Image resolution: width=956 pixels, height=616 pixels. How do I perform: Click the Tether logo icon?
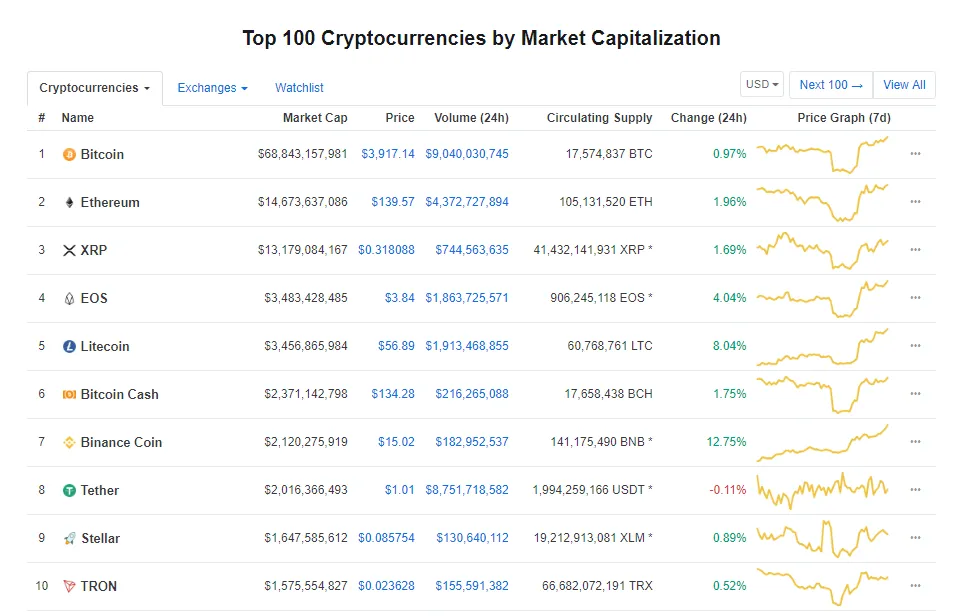click(69, 491)
